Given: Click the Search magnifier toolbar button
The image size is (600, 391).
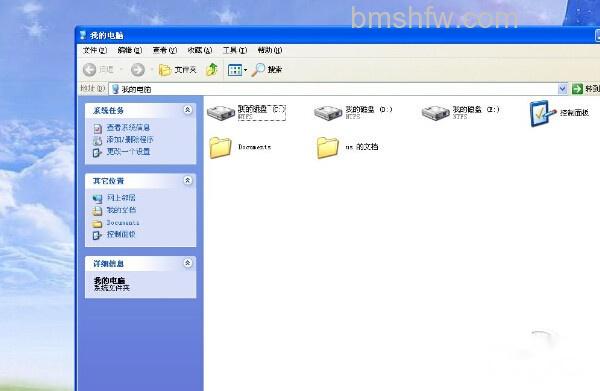Looking at the screenshot, I should click(267, 69).
